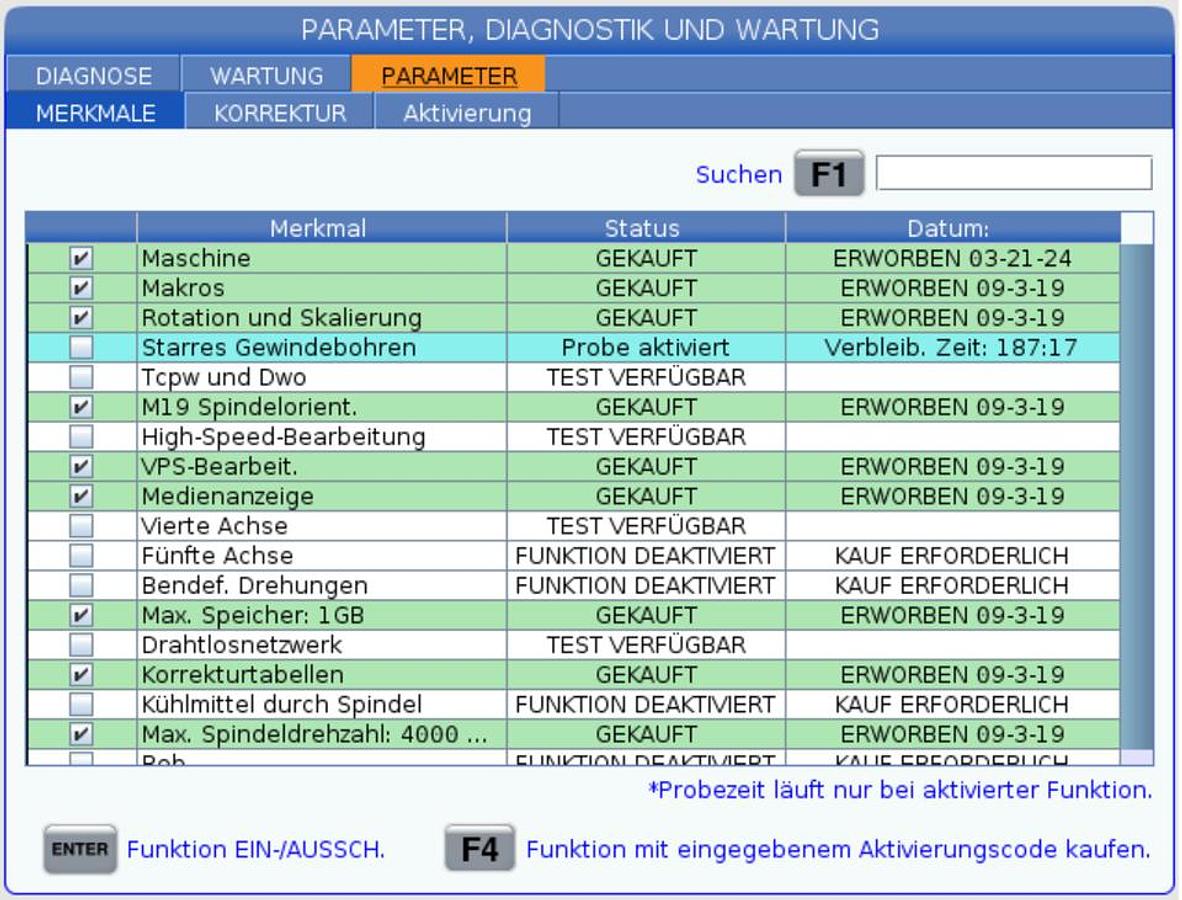Open the WARTUNG tab
The width and height of the screenshot is (1182, 900).
pos(266,76)
